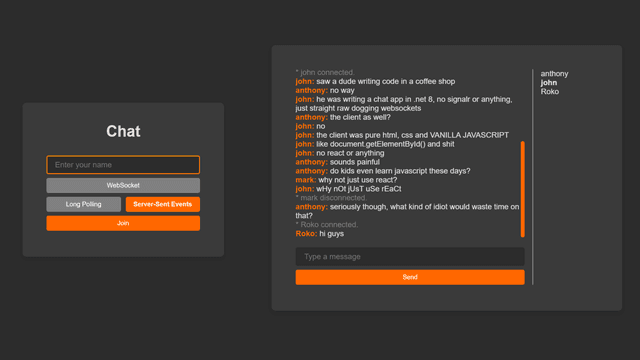Select Roko in the user list
The image size is (640, 360).
(550, 91)
